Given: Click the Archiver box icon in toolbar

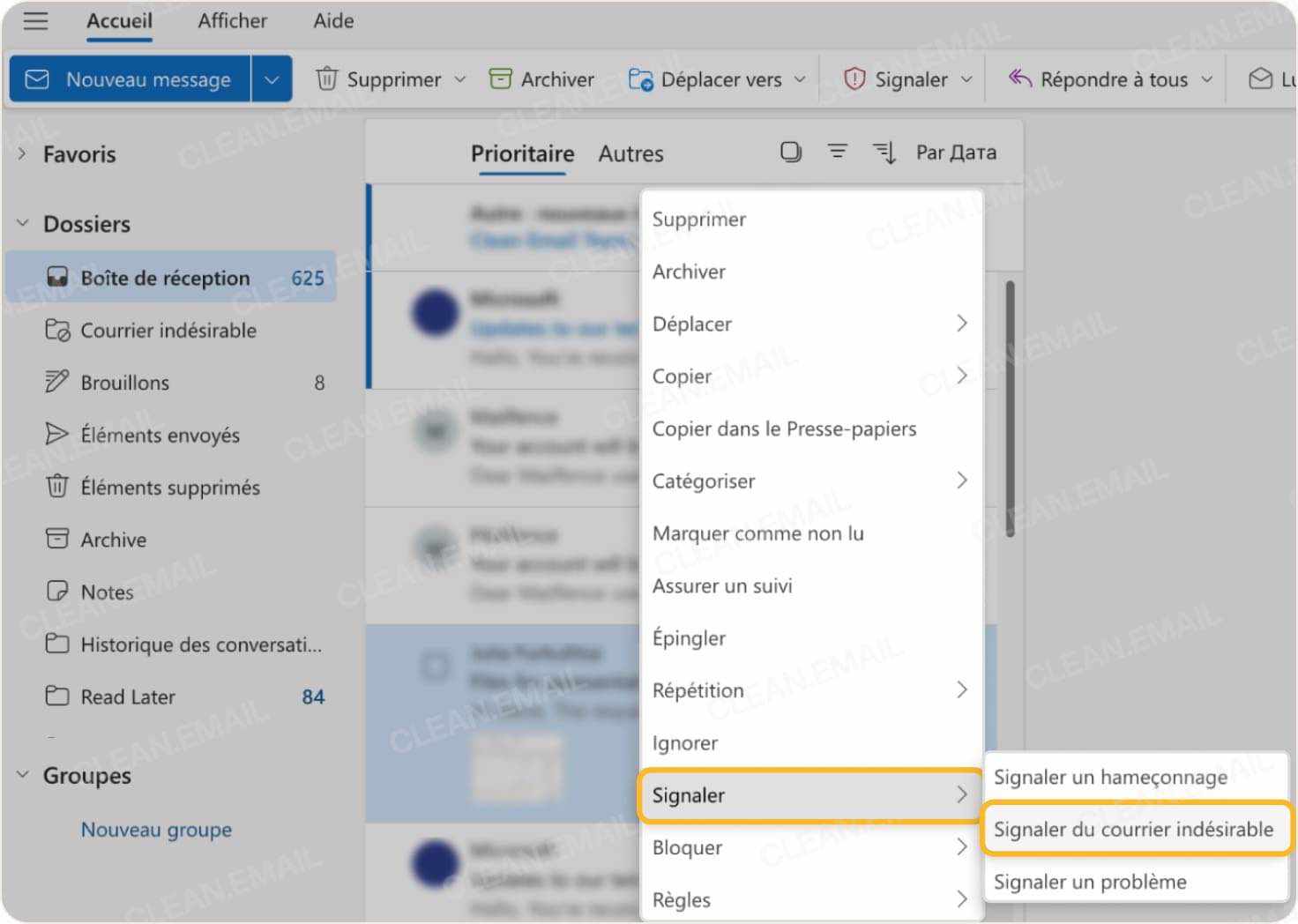Looking at the screenshot, I should (x=500, y=79).
